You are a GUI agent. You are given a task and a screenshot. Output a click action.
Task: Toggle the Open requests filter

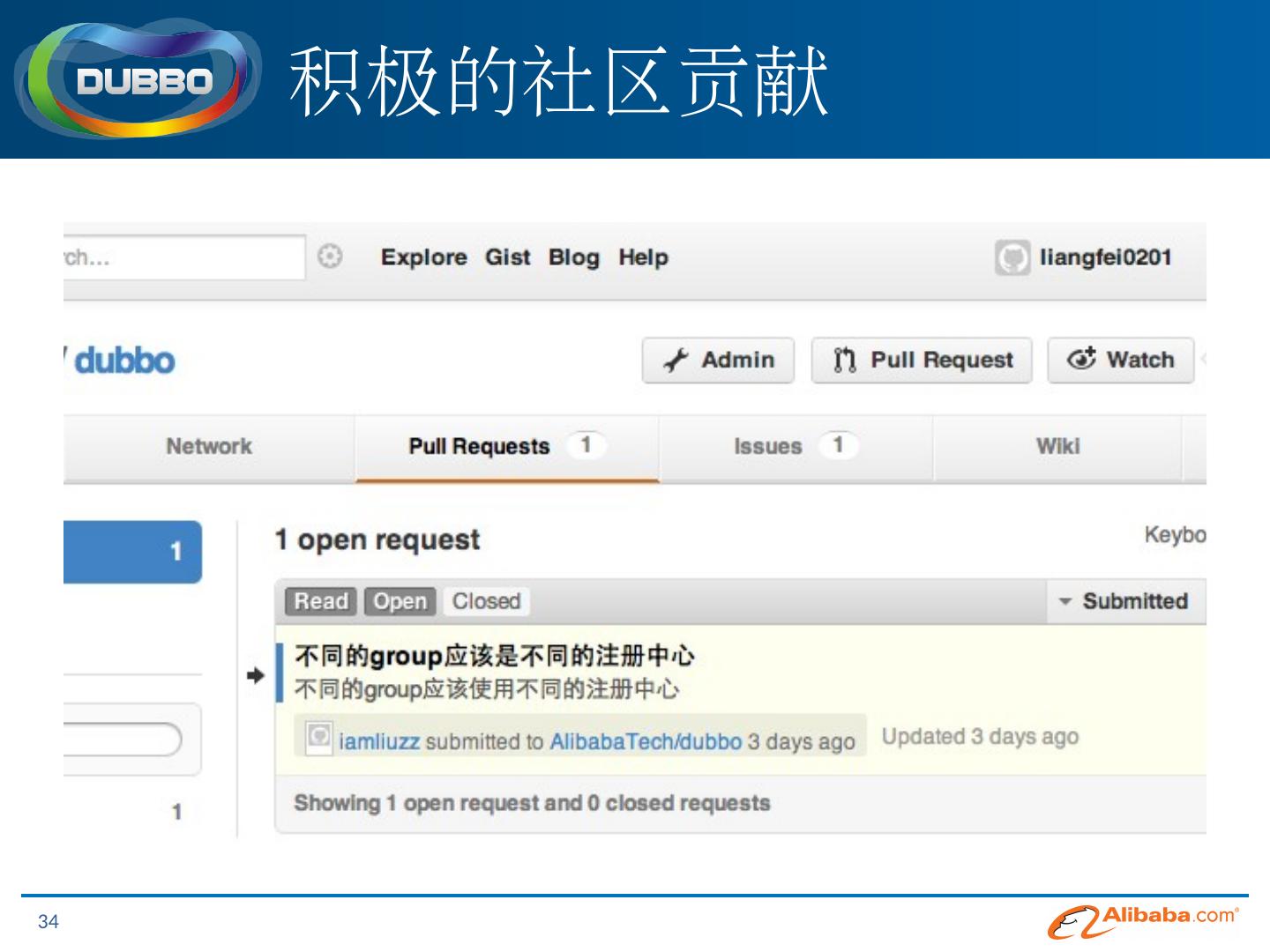(x=400, y=601)
